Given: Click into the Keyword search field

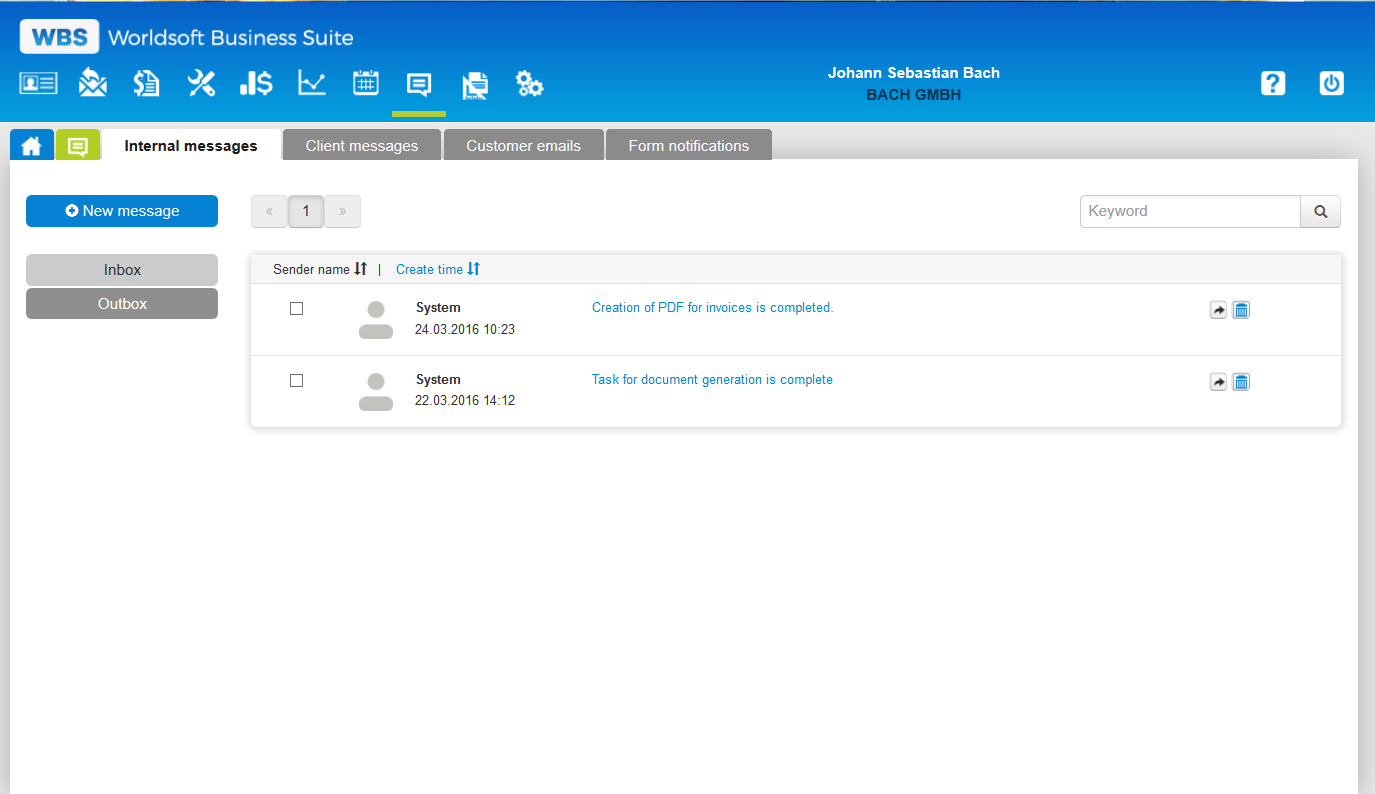Looking at the screenshot, I should tap(1190, 211).
